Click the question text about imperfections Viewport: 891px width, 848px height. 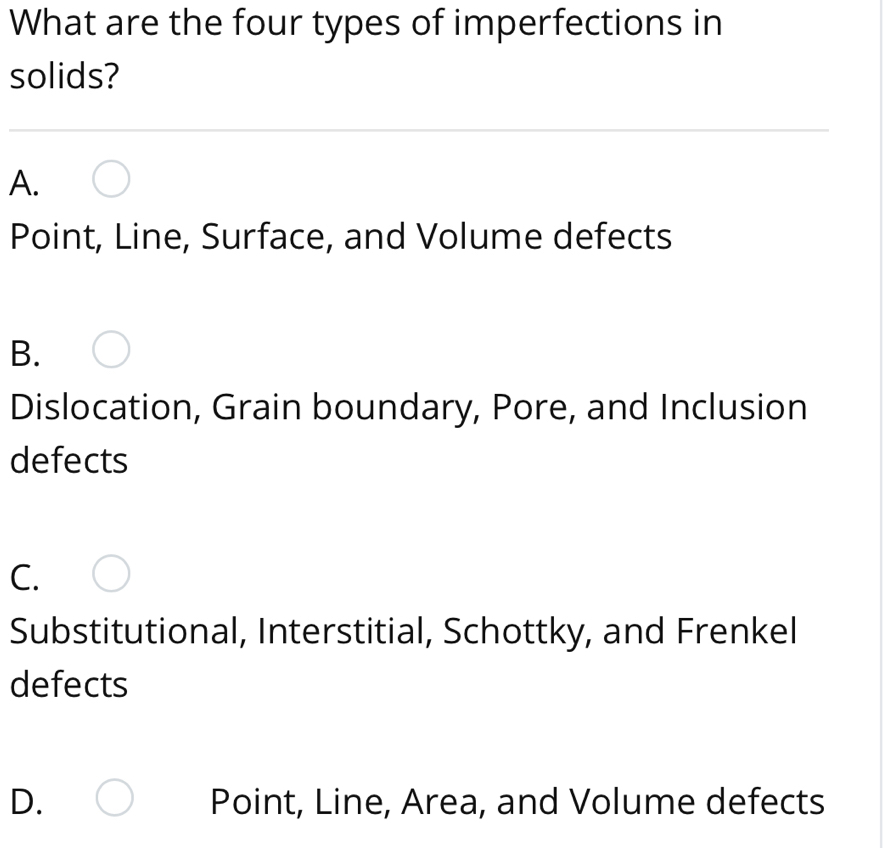click(365, 24)
